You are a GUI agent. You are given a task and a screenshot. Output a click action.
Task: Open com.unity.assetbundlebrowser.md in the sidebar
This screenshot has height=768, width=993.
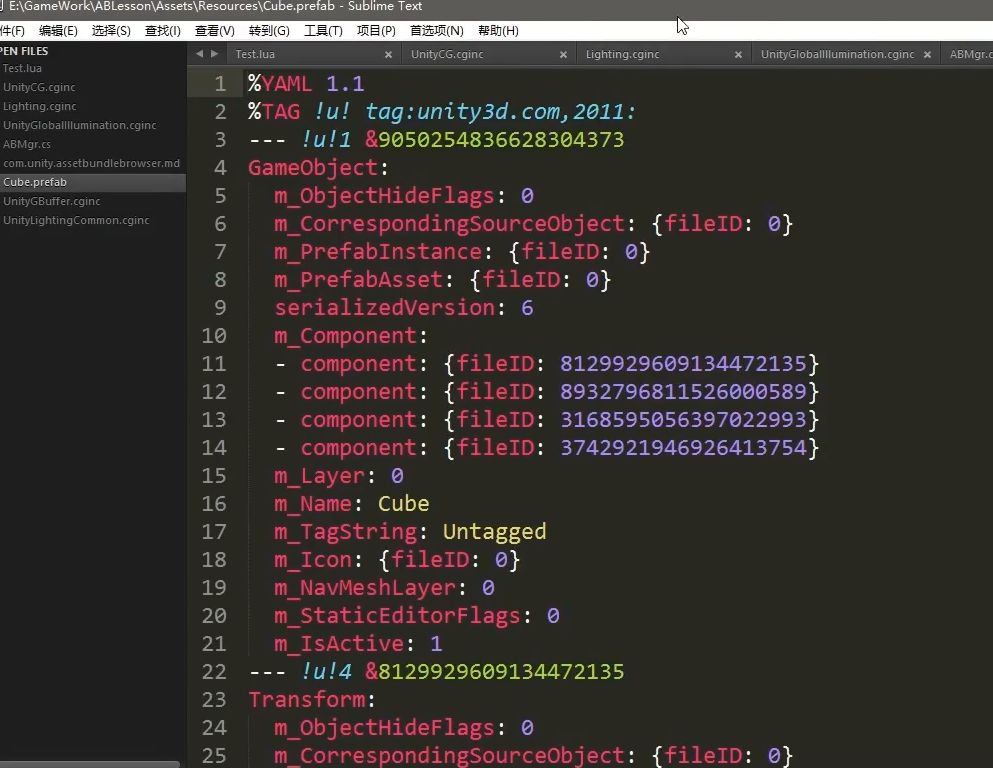(91, 163)
